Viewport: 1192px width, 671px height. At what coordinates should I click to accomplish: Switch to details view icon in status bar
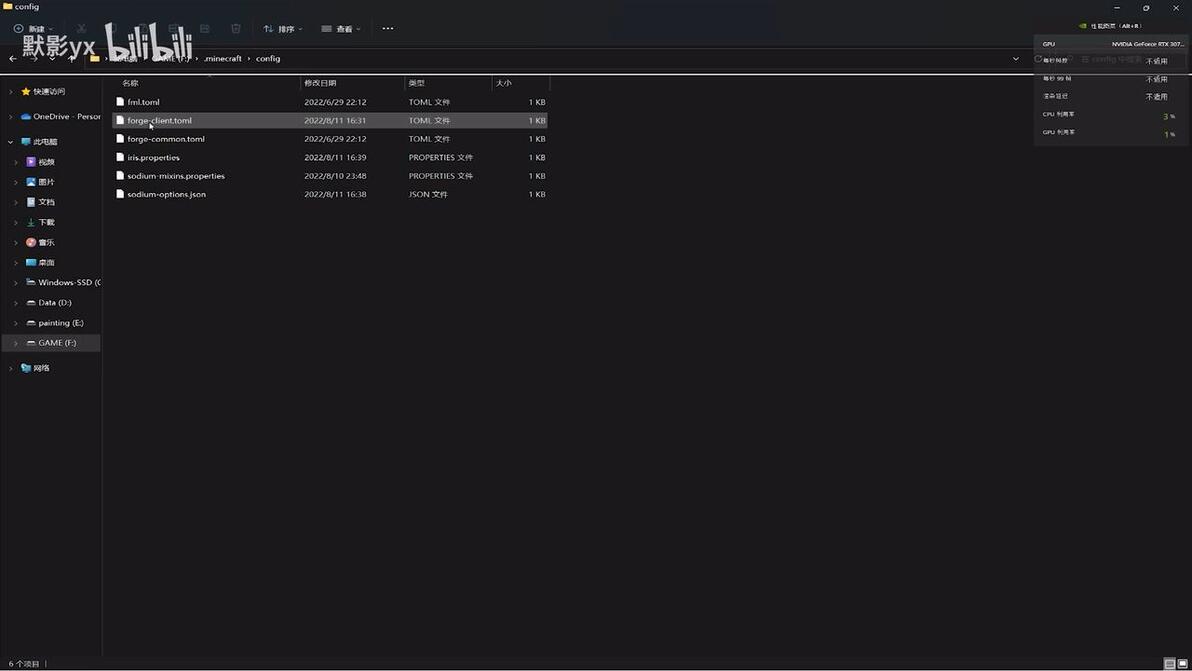point(1169,663)
